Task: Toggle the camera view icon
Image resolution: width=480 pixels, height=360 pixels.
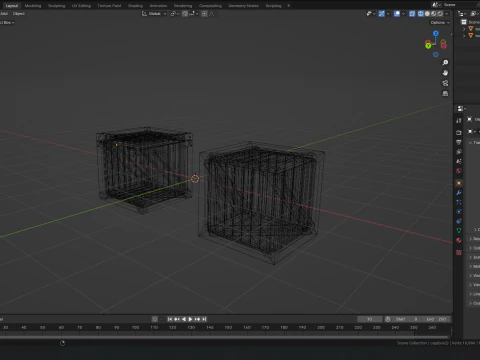Action: point(445,83)
